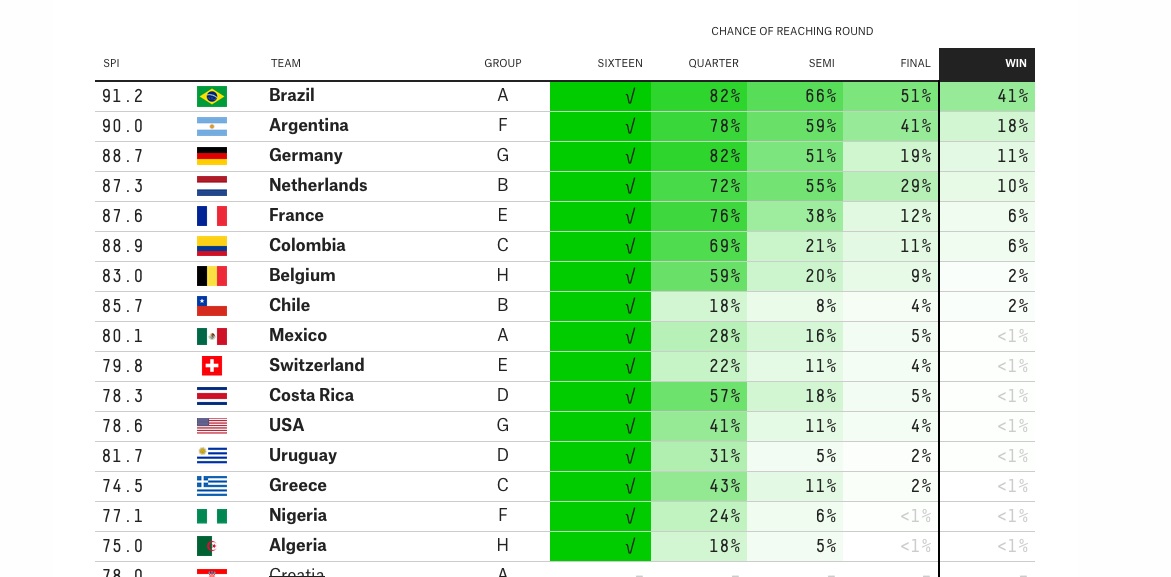Click the Costa Rica flag icon
1171x577 pixels.
point(211,396)
